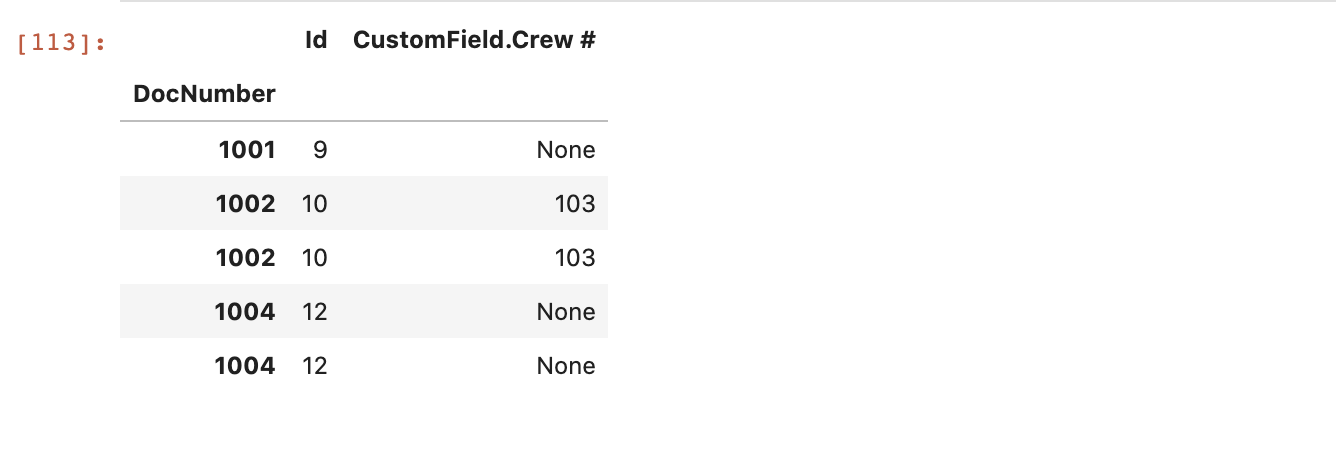Select the last 1004 DocNumber cell
1336x450 pixels.
tap(245, 366)
